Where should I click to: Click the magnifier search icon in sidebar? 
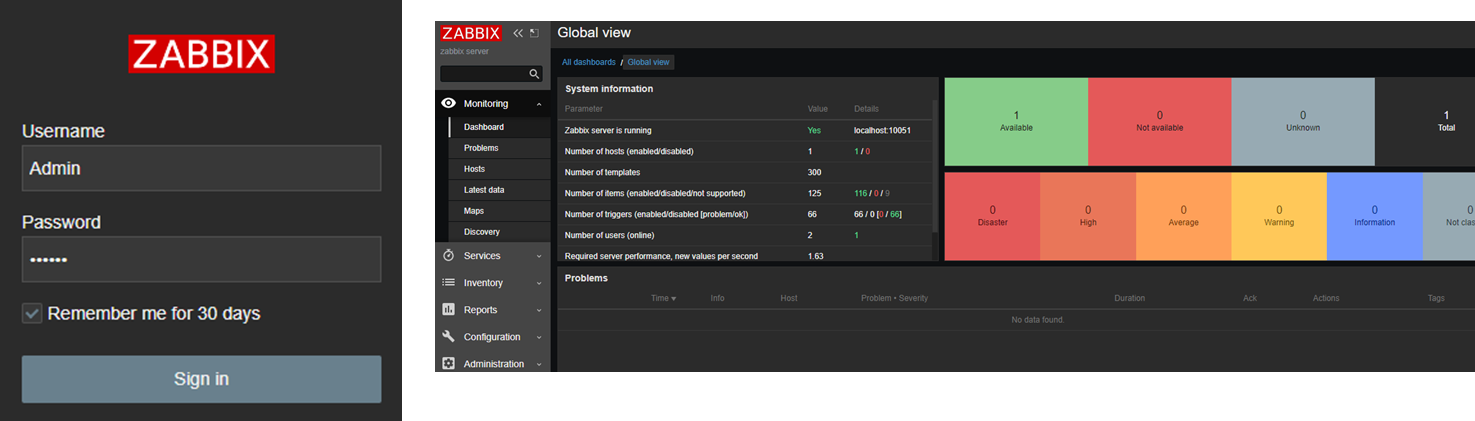tap(534, 74)
